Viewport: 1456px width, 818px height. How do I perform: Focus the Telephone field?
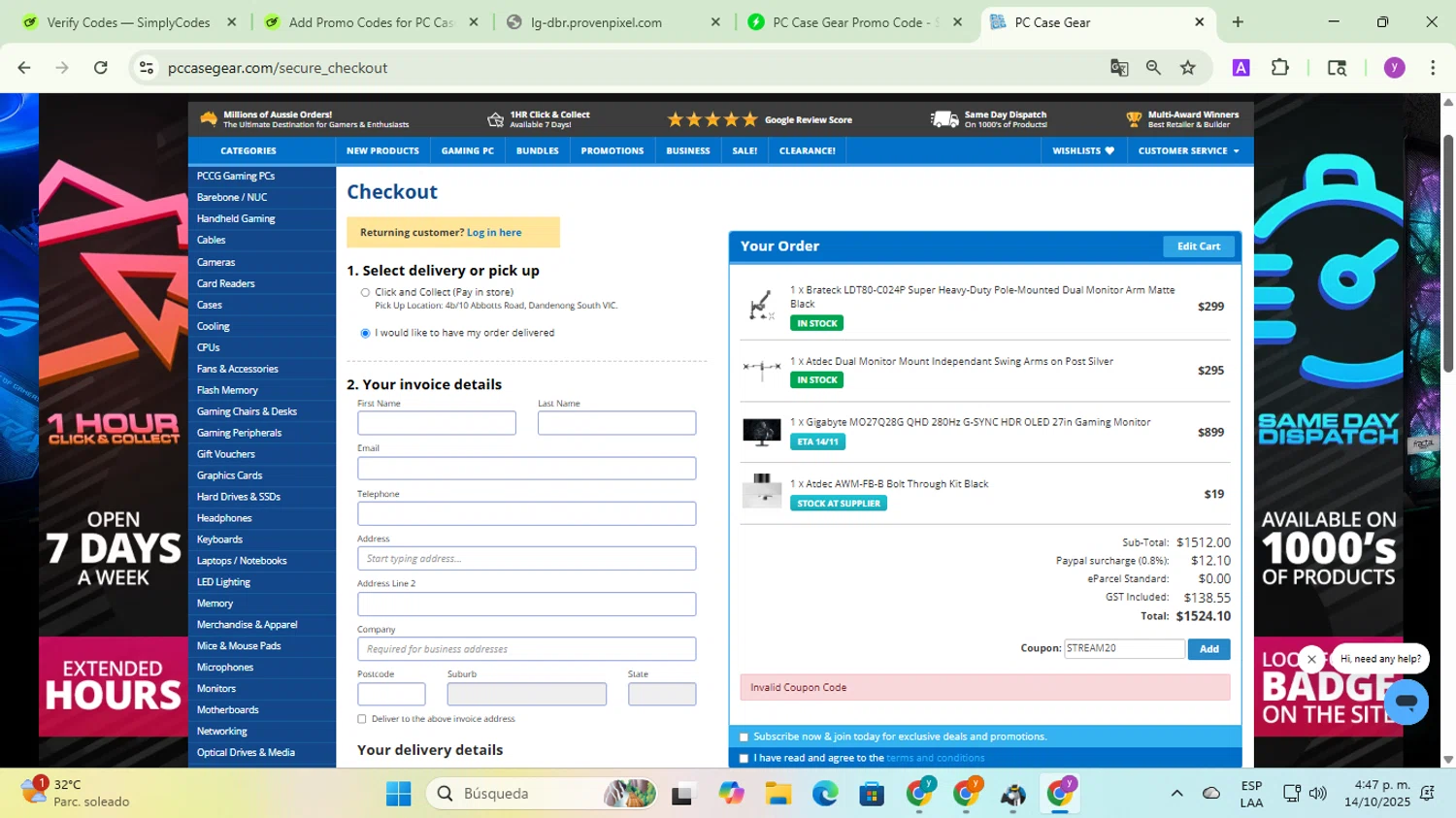pos(526,513)
